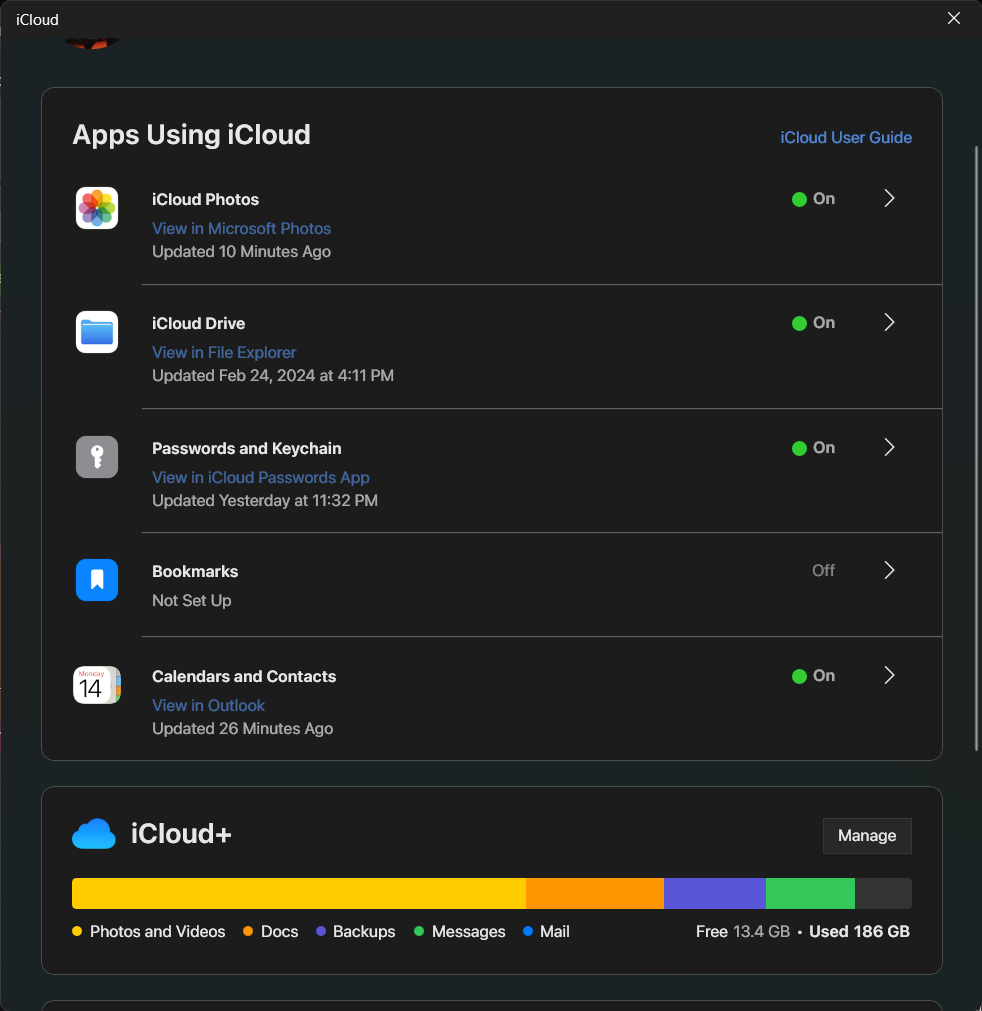Click the Passwords and Keychain title
Screen dimensions: 982x1011
246,448
